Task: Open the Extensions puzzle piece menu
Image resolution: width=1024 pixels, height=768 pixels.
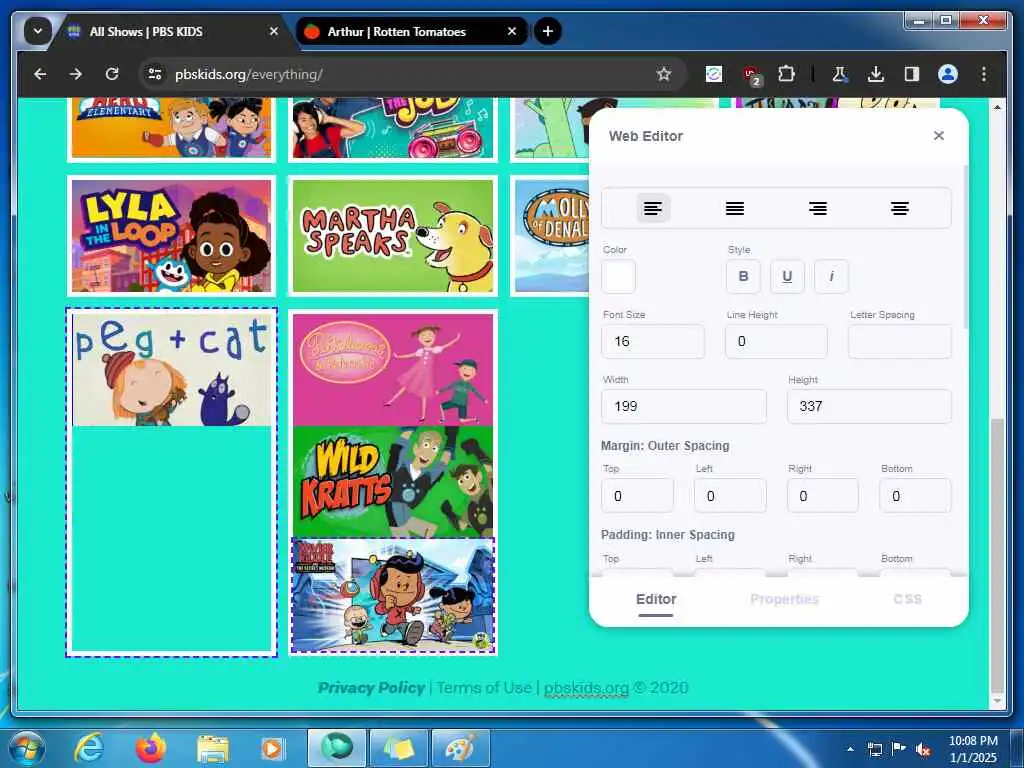Action: (786, 74)
